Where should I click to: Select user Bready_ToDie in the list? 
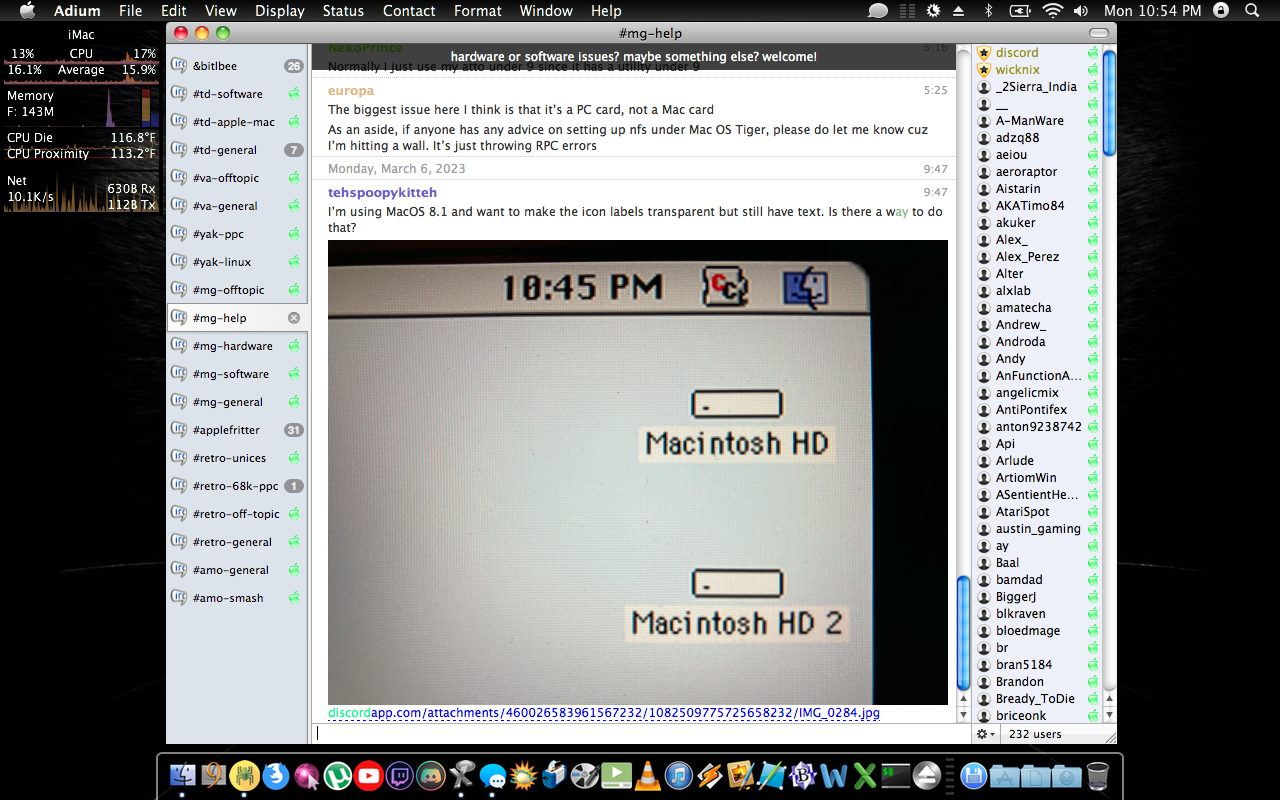click(x=1036, y=699)
